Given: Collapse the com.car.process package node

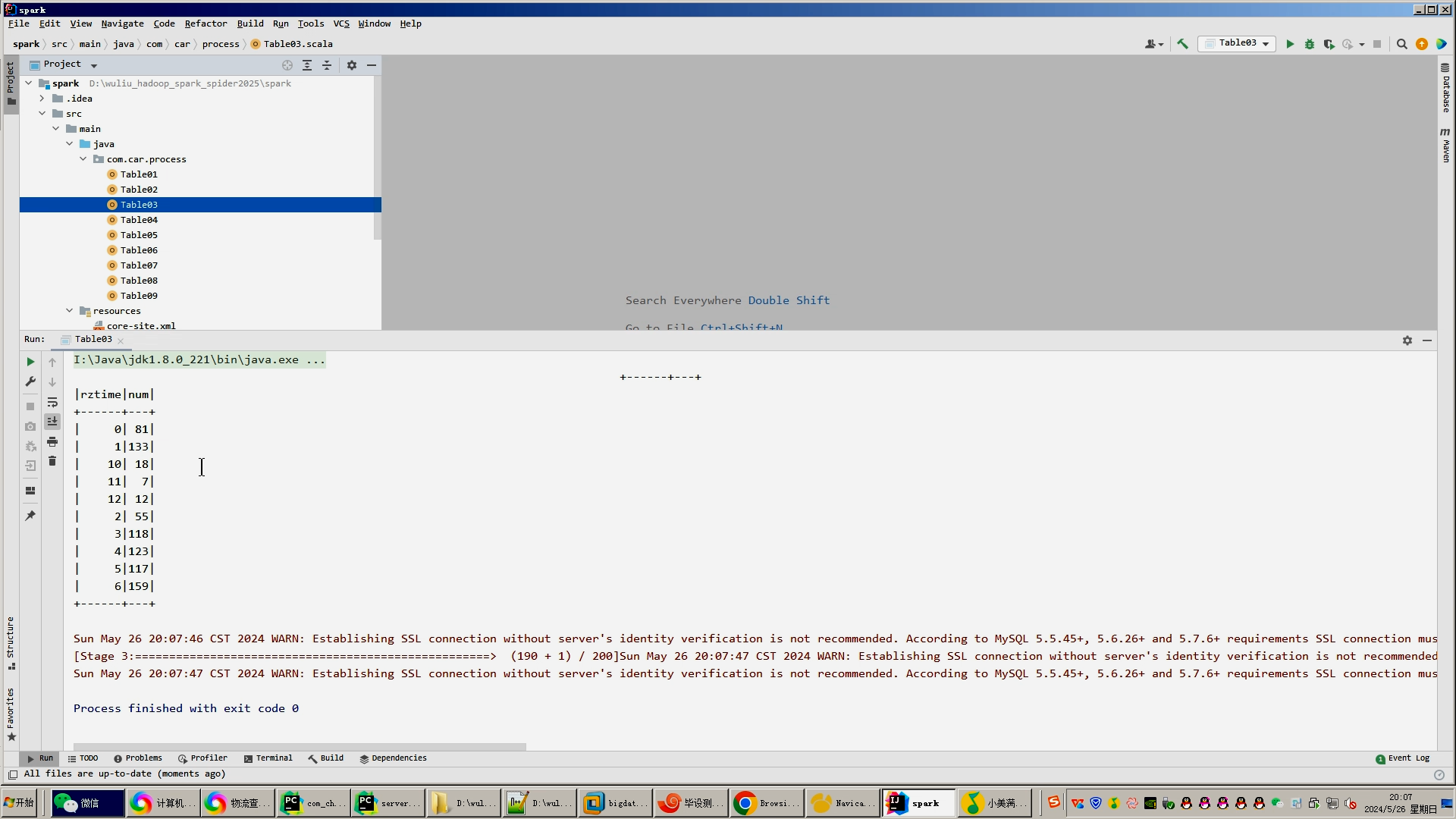Looking at the screenshot, I should coord(83,159).
